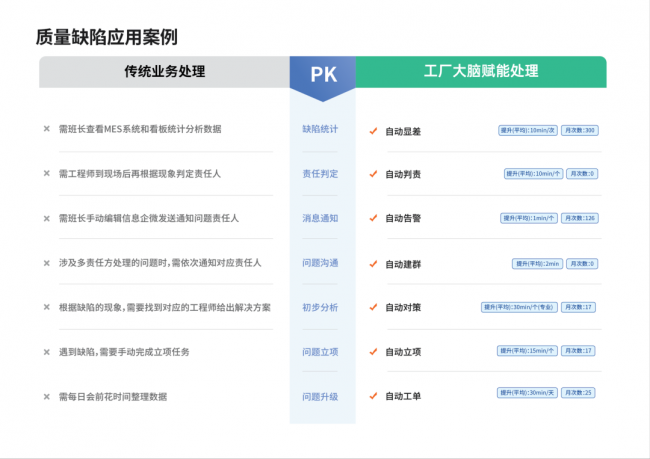Click the 消息通知 stage label
Viewport: 650px width, 459px height.
pyautogui.click(x=320, y=218)
